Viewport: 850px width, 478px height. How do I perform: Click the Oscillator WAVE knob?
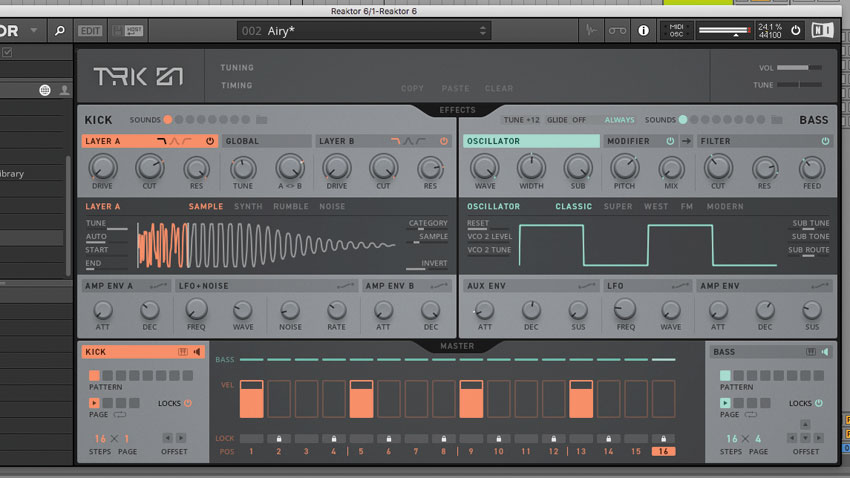(485, 167)
